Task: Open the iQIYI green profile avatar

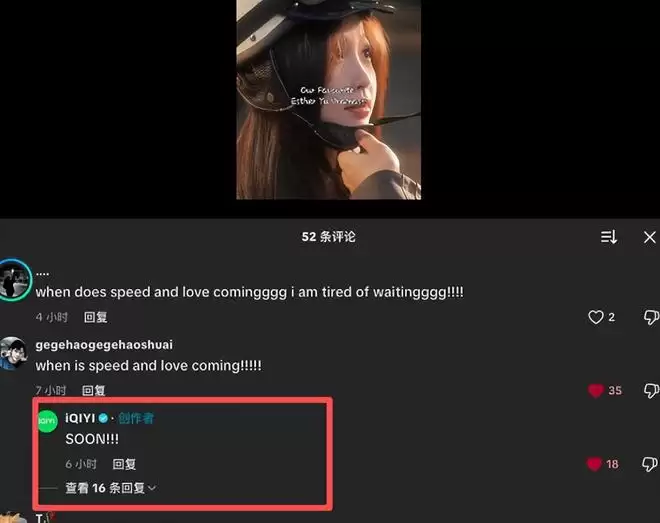Action: [47, 421]
